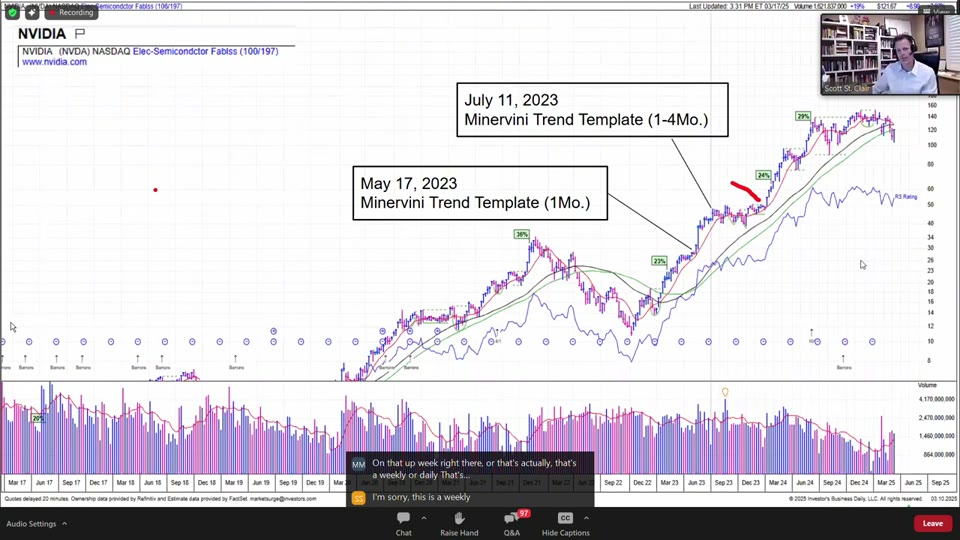Raise your hand in the webinar

coord(459,523)
